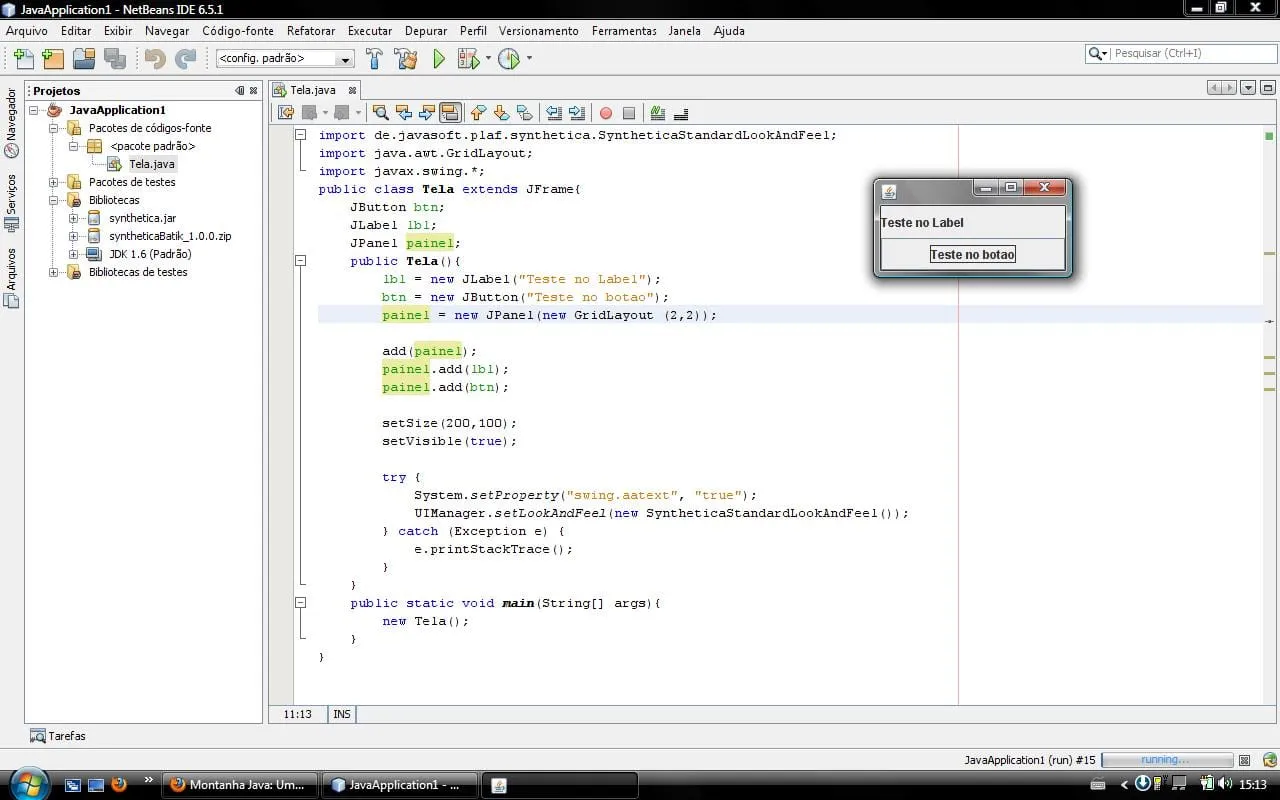Click the Find Selection magnifier icon in editor toolbar
The width and height of the screenshot is (1280, 800).
[380, 113]
